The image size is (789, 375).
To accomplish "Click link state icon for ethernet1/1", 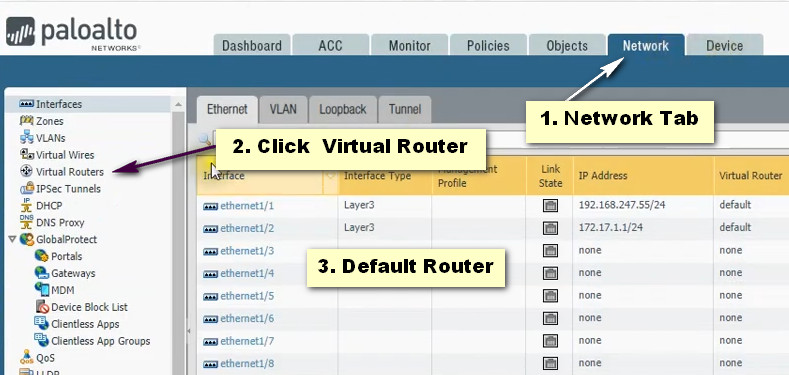I will tap(550, 205).
